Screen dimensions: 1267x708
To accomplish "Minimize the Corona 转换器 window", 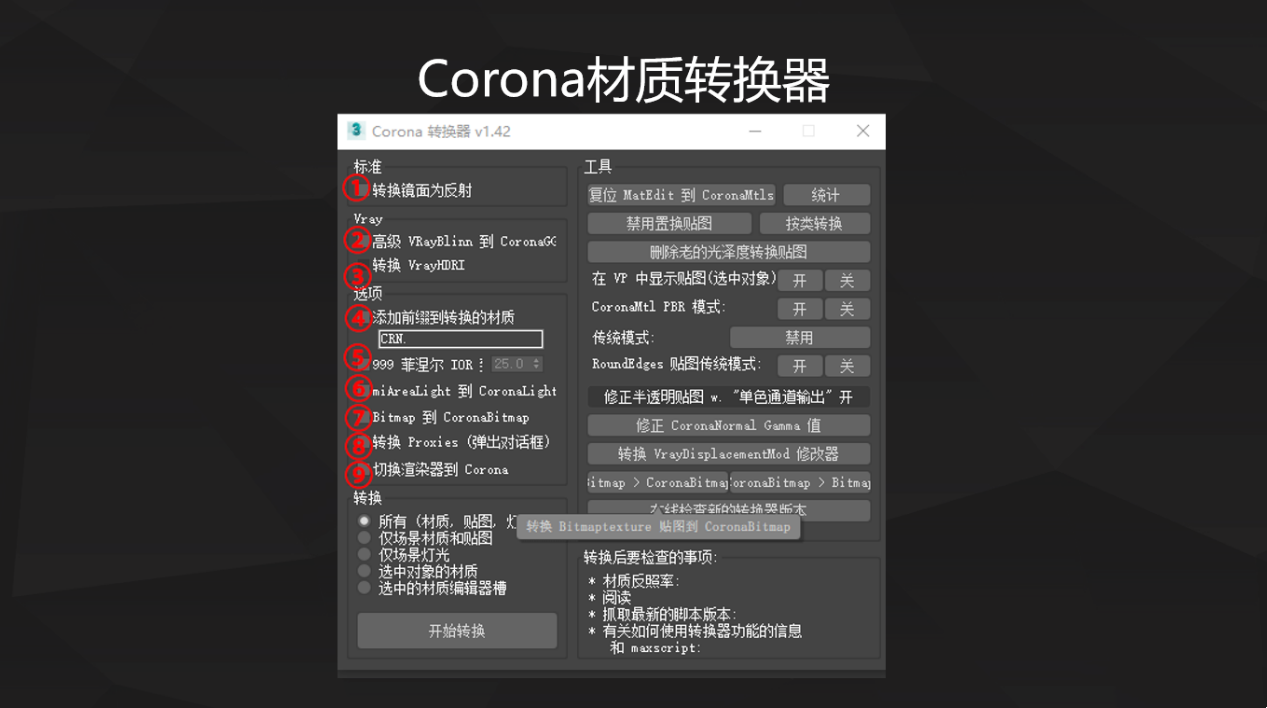I will (755, 131).
